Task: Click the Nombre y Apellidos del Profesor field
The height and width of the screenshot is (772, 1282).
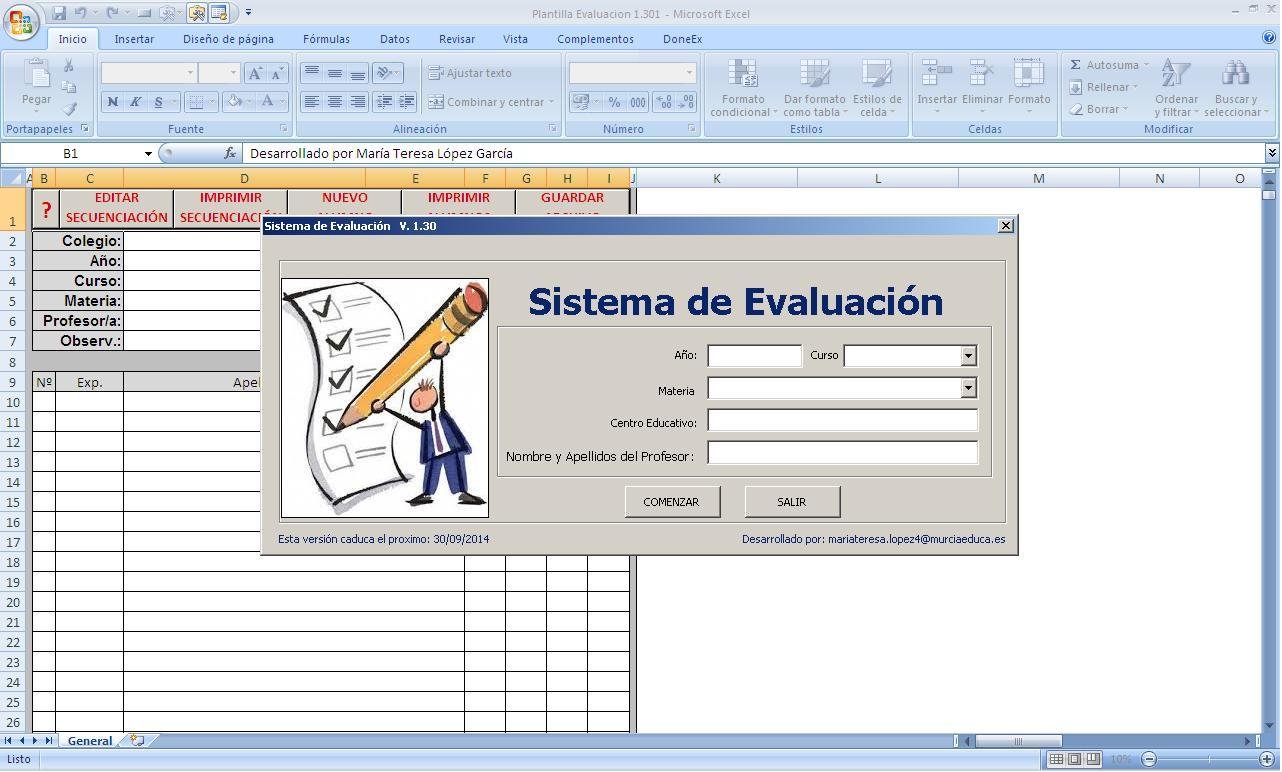Action: (x=843, y=453)
